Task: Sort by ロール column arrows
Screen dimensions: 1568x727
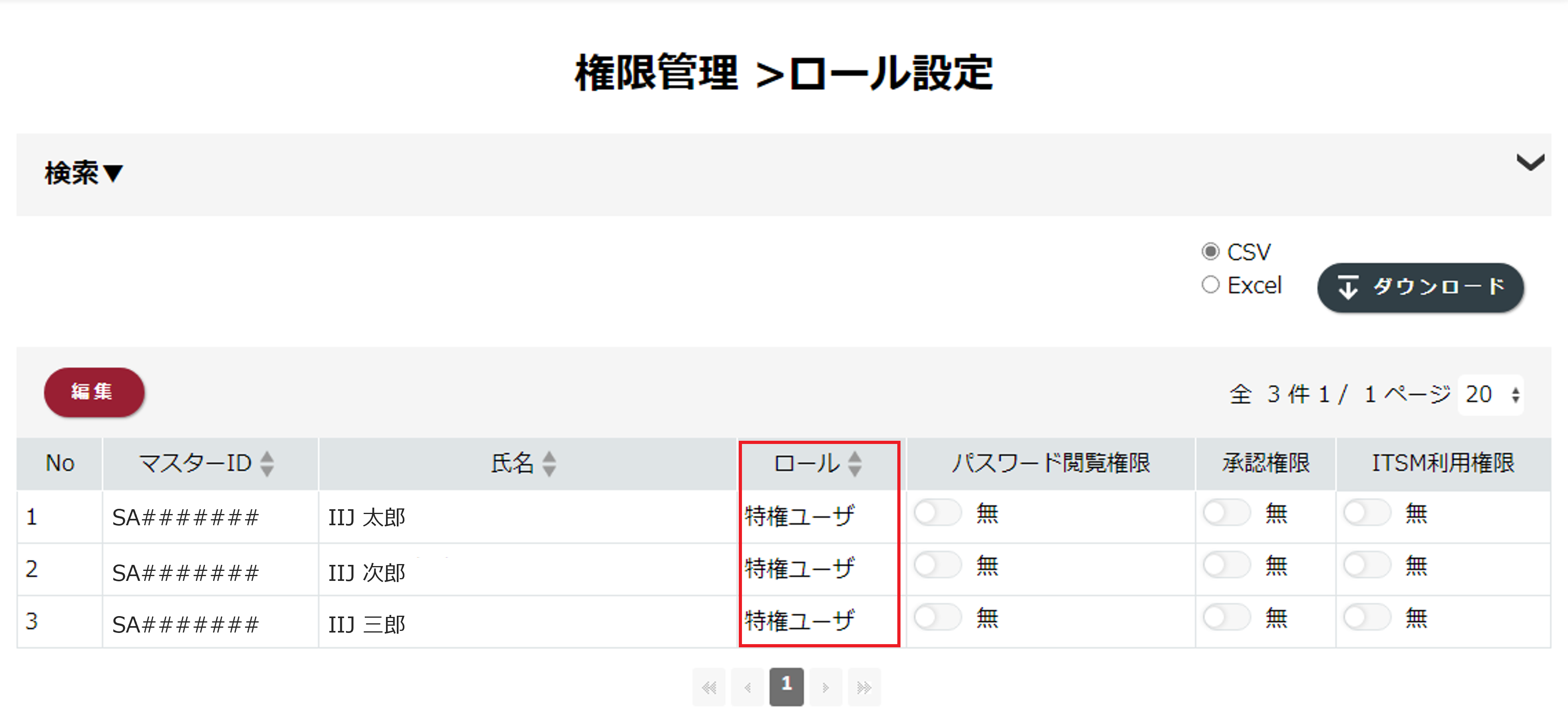Action: pyautogui.click(x=854, y=464)
